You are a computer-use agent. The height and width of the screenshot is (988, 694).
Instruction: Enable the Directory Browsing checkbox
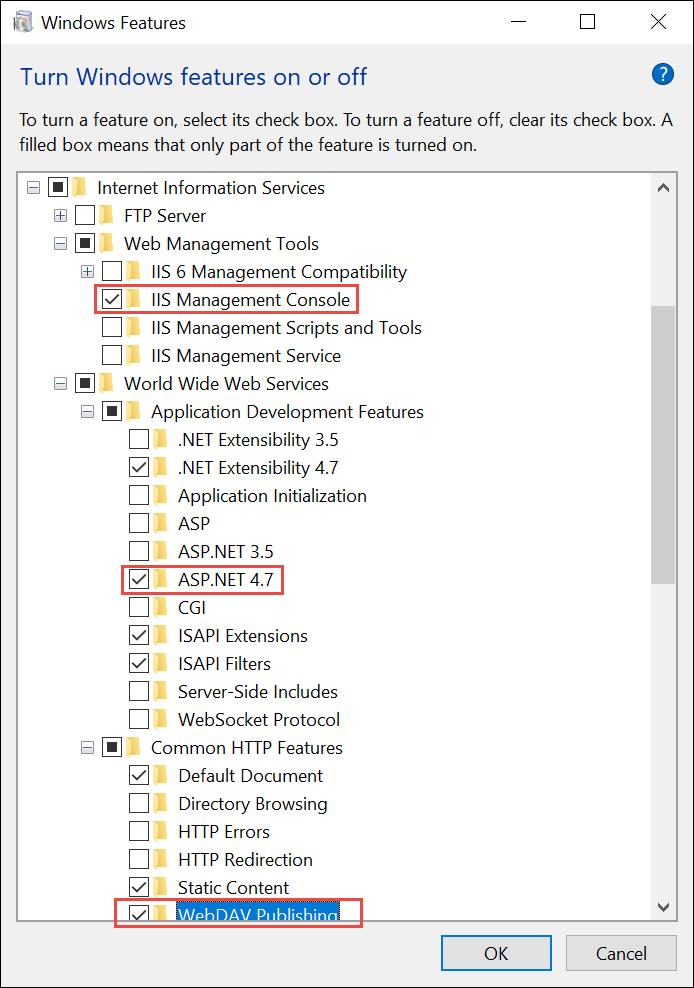(x=139, y=804)
